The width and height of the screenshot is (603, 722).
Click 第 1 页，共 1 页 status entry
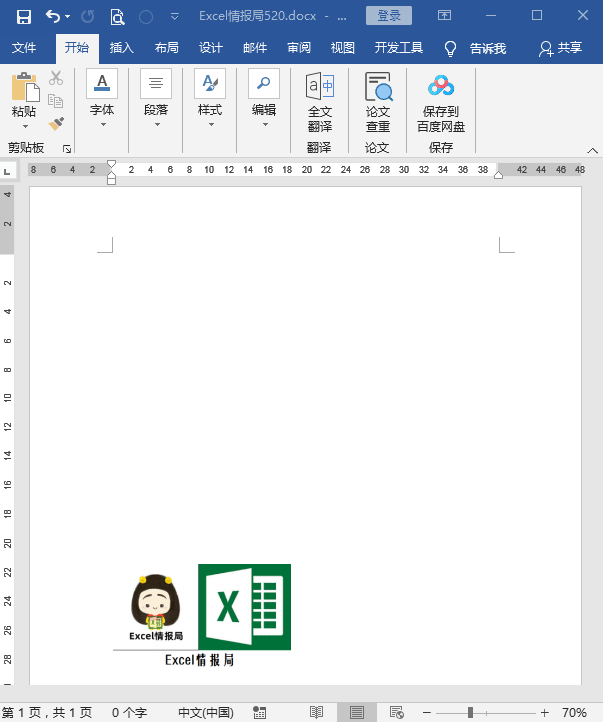[47, 712]
